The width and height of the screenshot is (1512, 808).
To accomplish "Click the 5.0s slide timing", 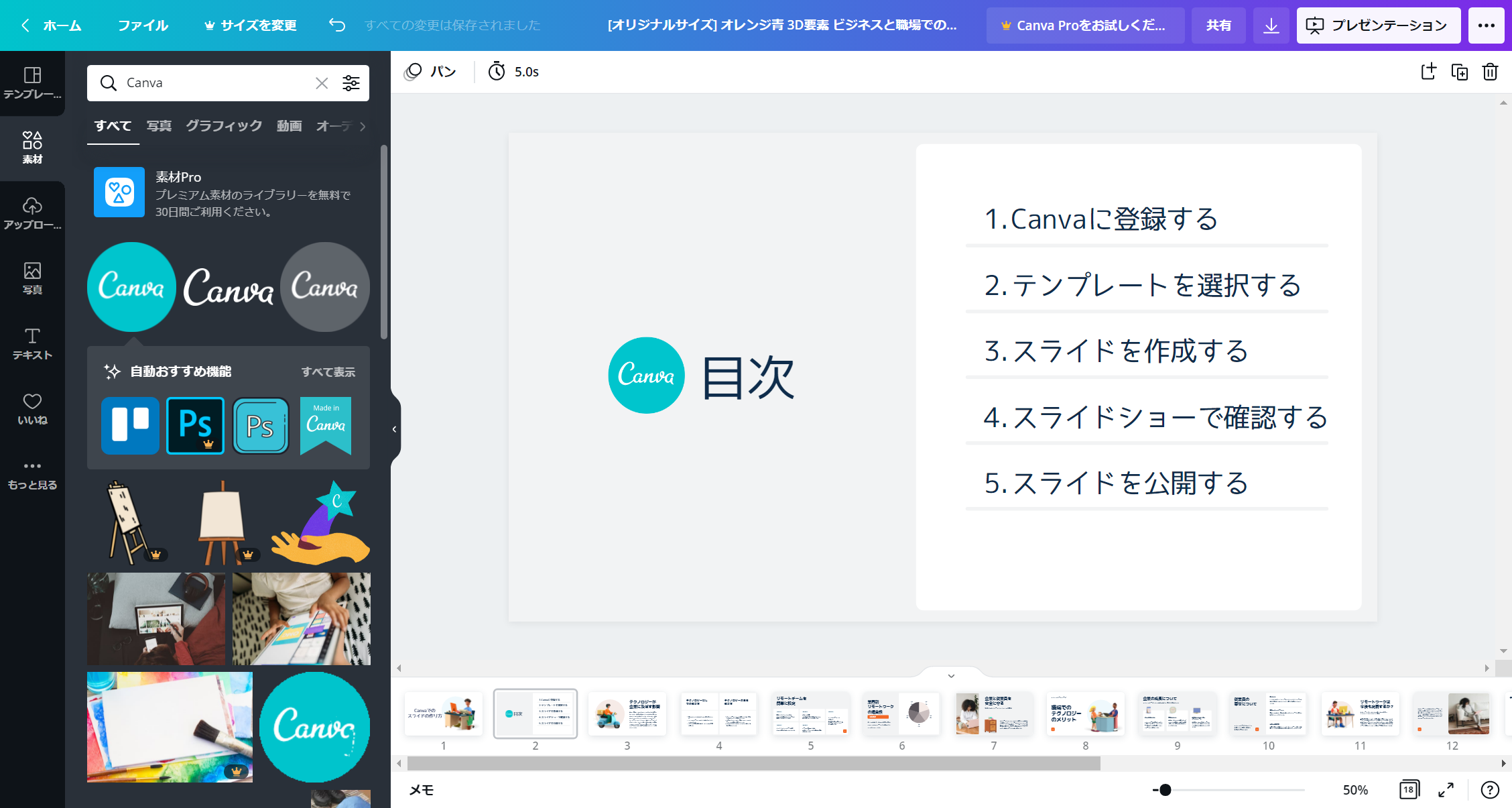I will coord(514,72).
